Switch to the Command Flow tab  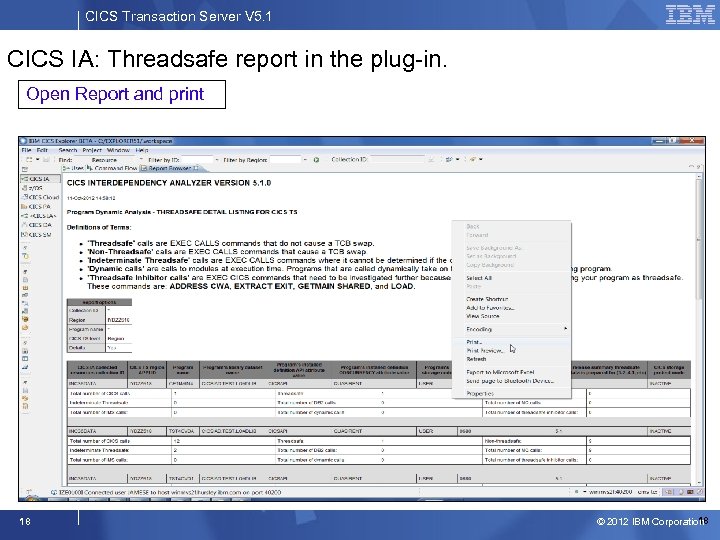(112, 169)
